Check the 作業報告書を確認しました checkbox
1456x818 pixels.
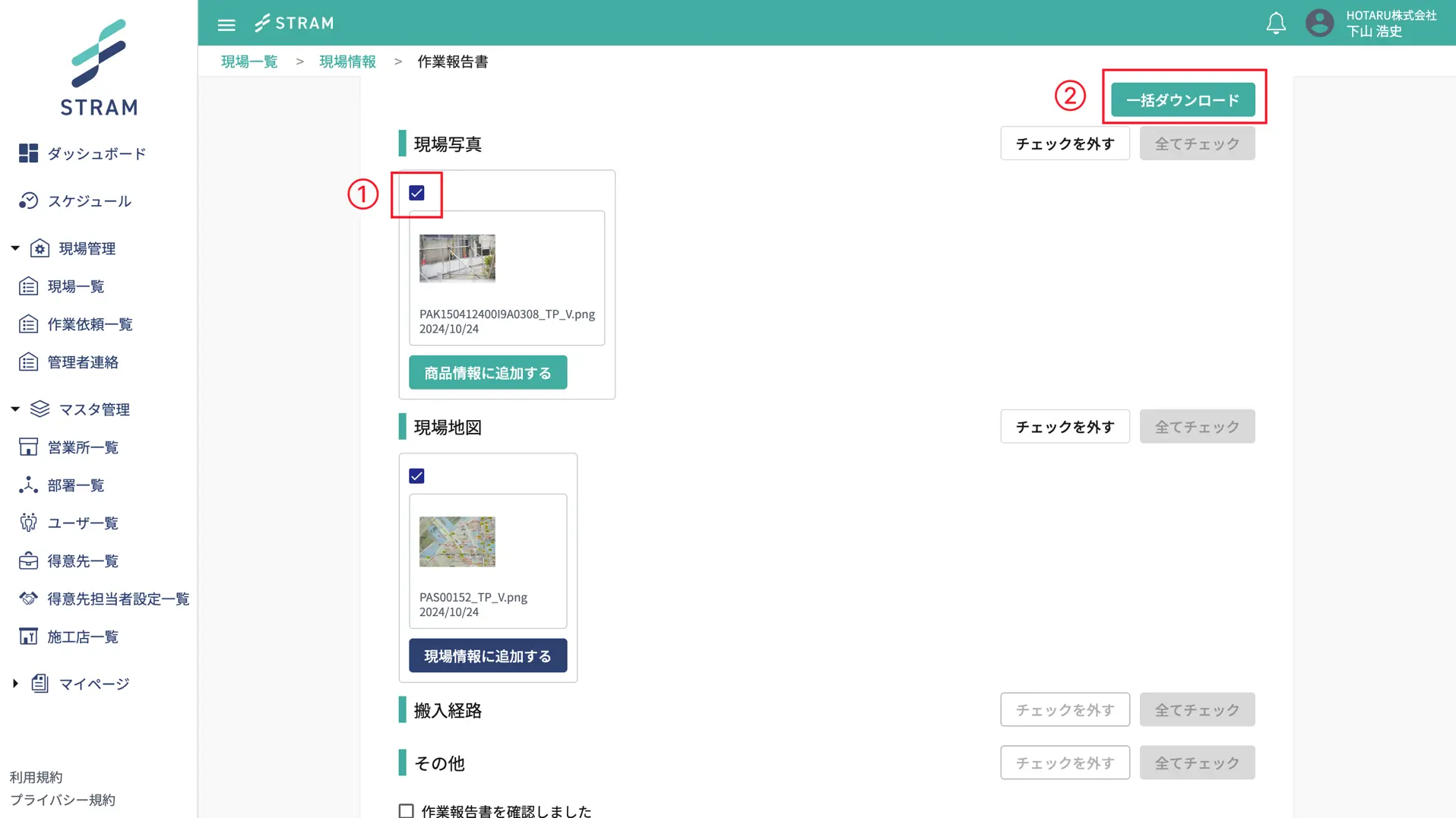pos(407,810)
